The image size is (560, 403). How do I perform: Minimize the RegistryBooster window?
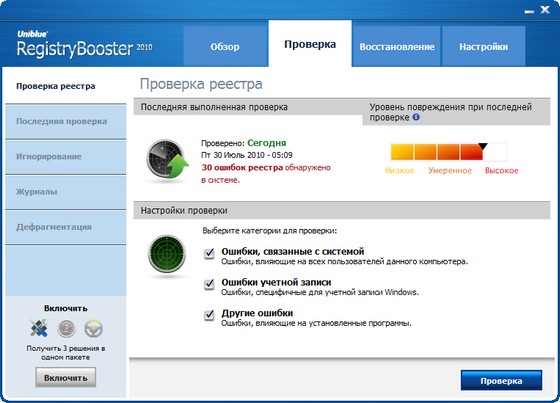coord(529,11)
